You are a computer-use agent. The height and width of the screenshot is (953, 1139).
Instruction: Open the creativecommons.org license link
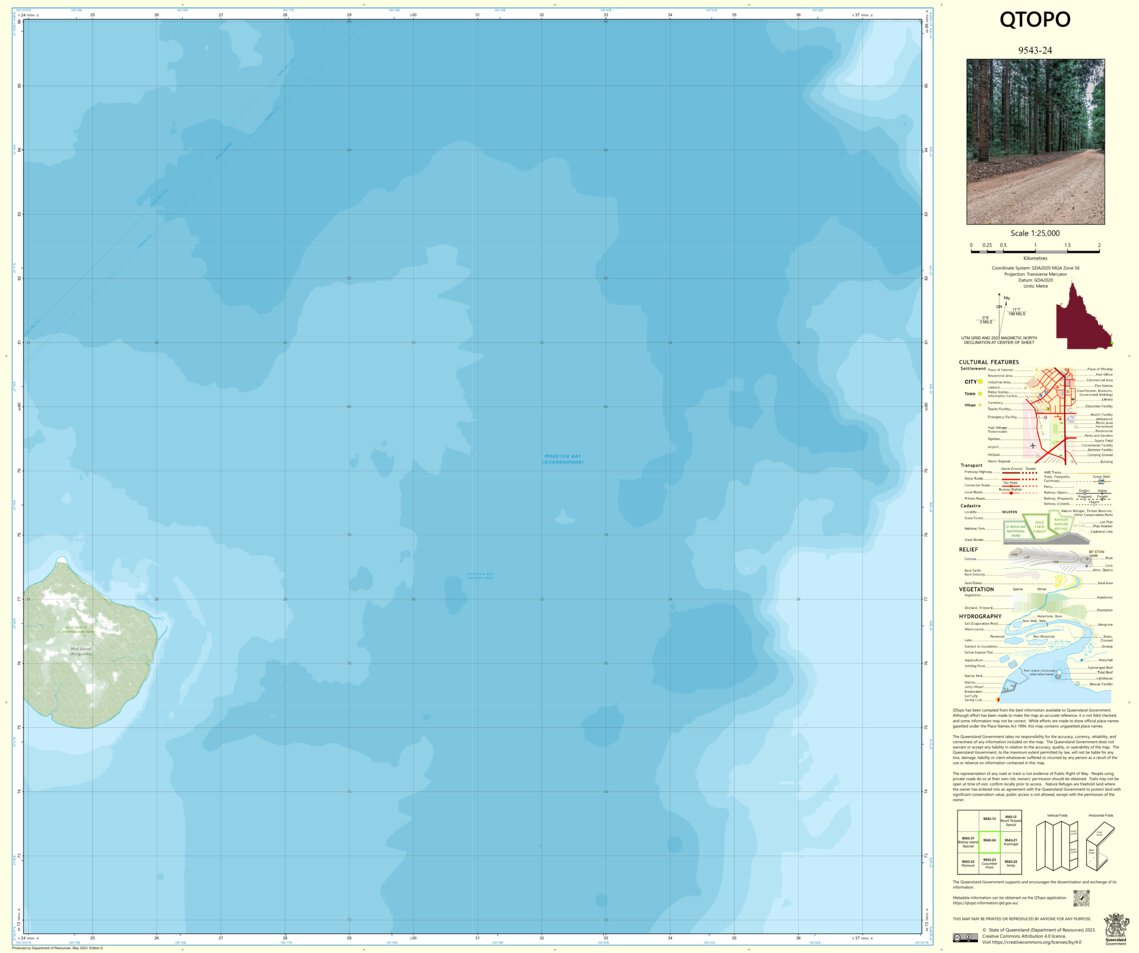click(1036, 942)
